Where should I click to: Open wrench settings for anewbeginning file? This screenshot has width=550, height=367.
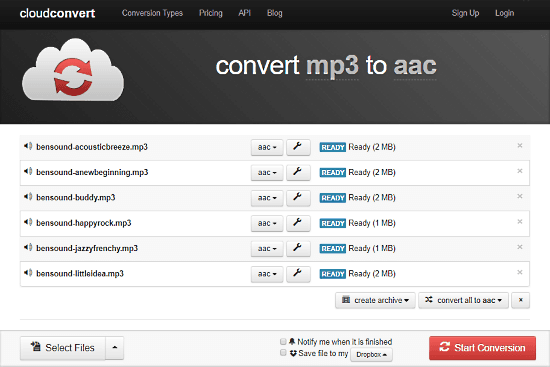pos(298,173)
